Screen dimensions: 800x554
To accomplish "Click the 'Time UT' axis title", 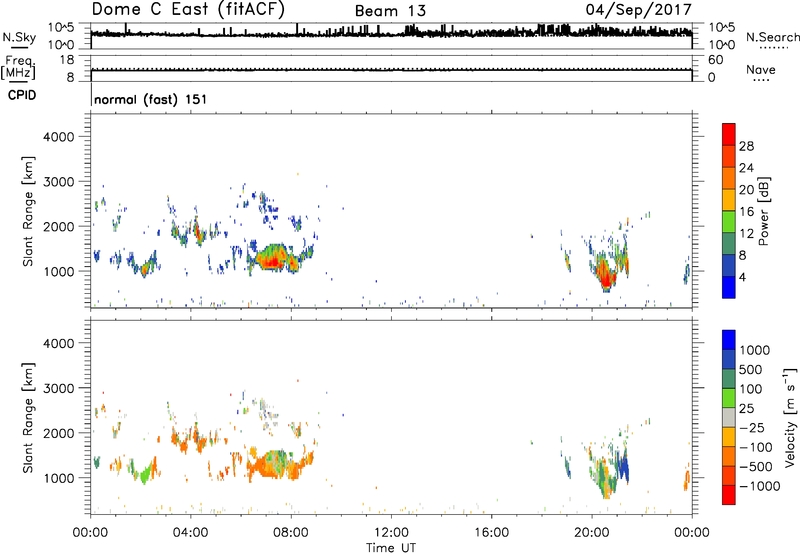I will 391,548.
